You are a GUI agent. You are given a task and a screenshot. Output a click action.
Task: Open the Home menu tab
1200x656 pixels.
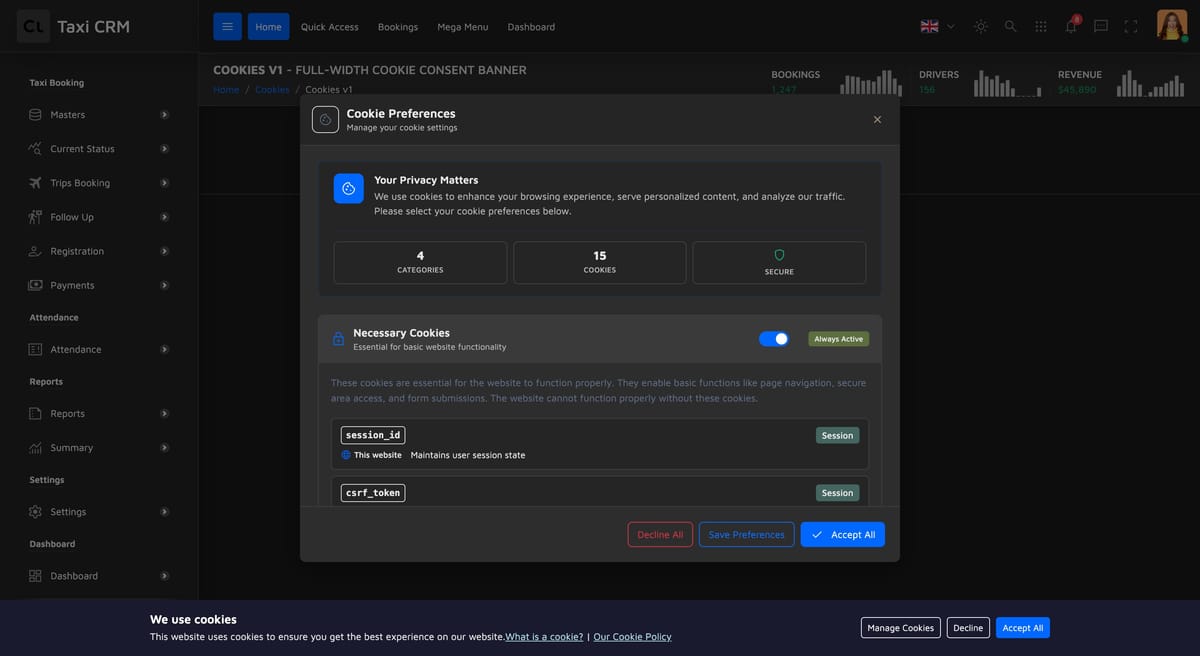coord(268,27)
